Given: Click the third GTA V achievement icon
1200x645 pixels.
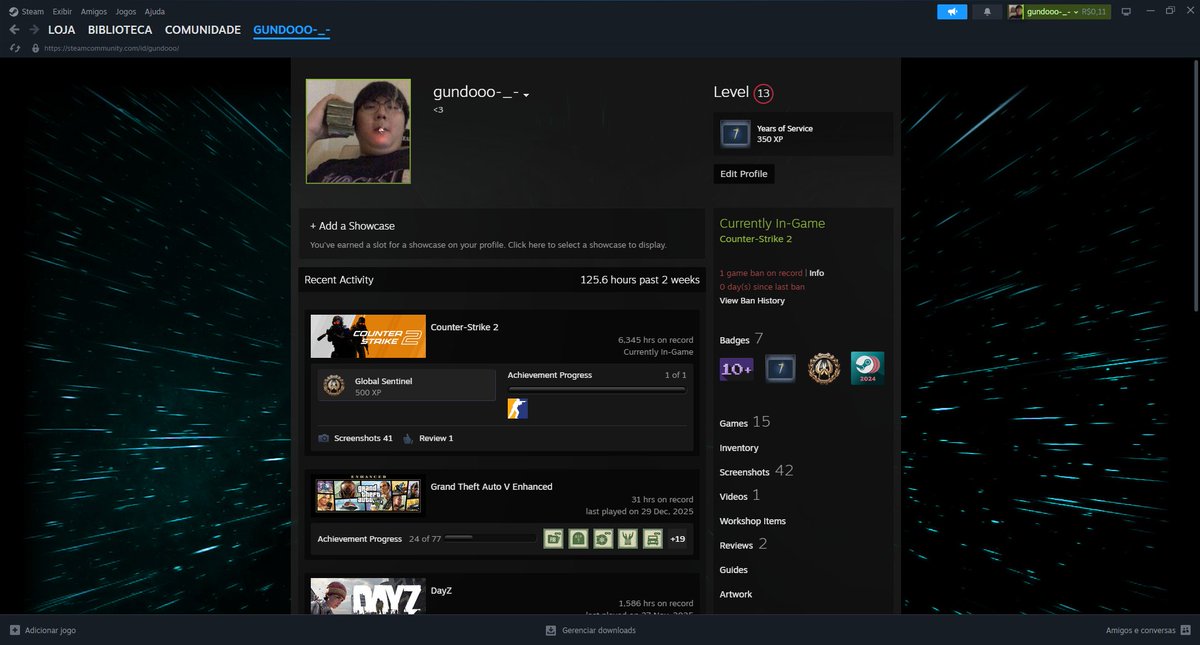Looking at the screenshot, I should (x=603, y=539).
